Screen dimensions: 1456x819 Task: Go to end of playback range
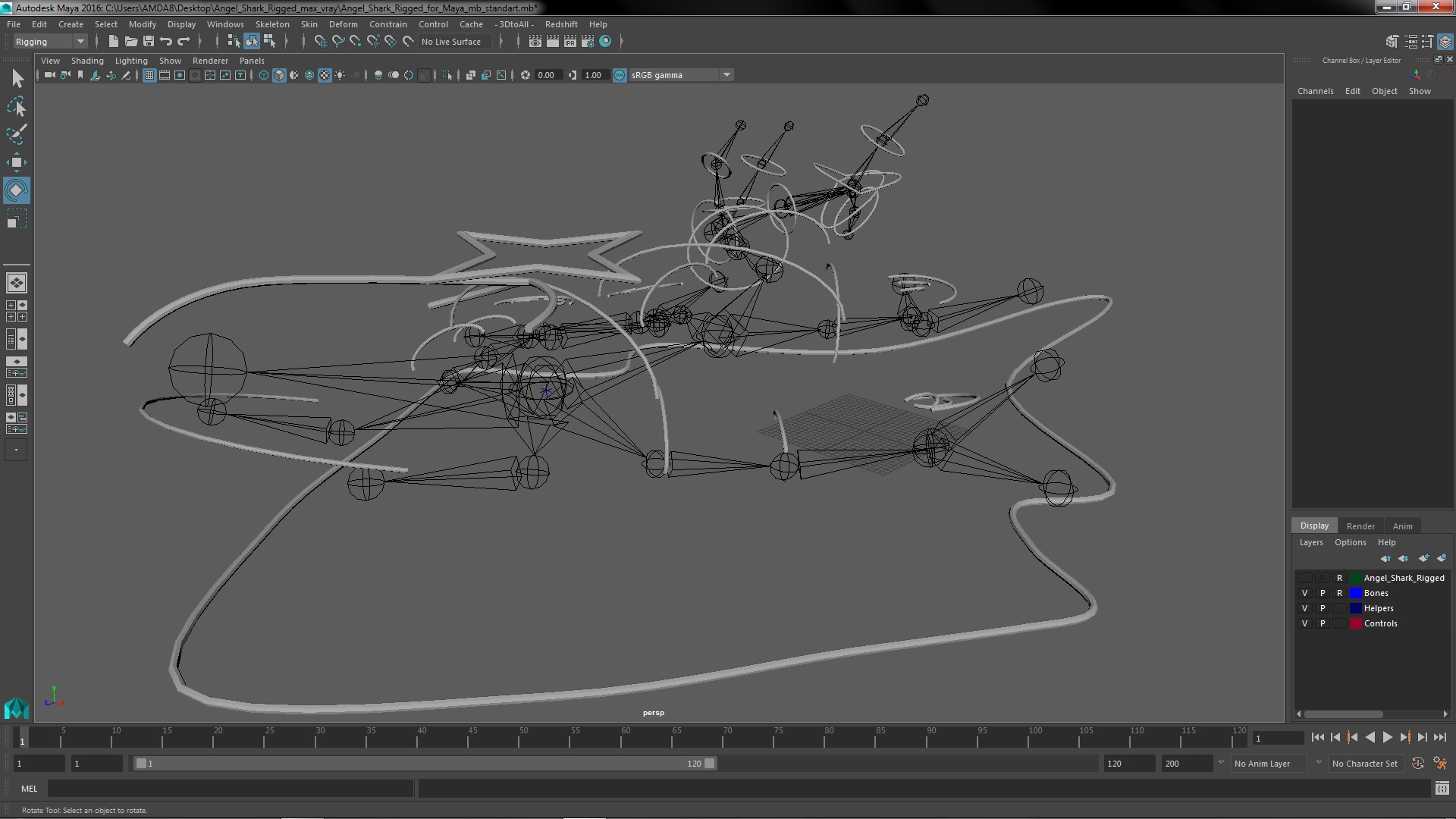click(x=1439, y=737)
